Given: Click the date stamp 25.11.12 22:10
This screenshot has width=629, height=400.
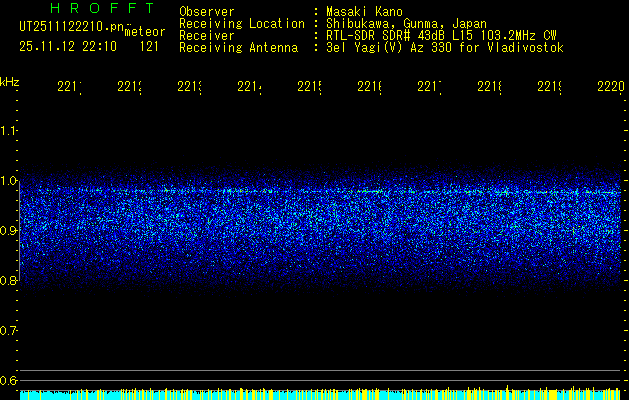Looking at the screenshot, I should click(x=68, y=47).
